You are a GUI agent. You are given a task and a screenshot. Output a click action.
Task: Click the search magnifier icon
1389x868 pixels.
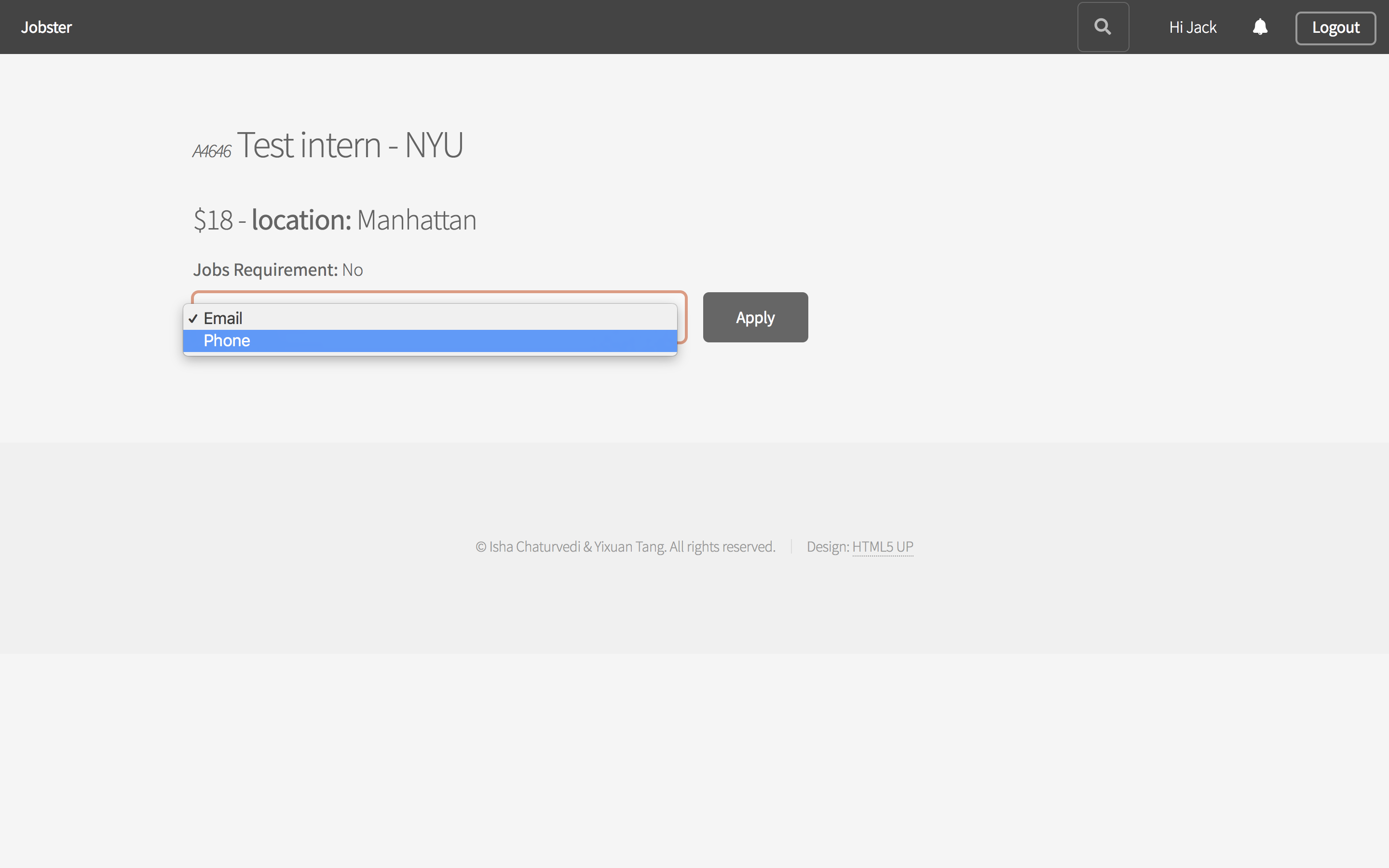point(1103,27)
